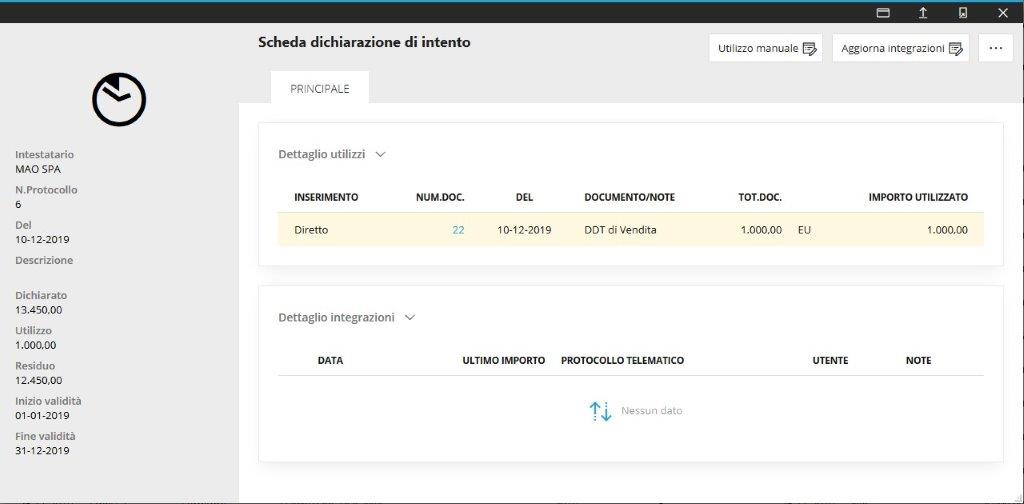
Task: Switch to the PRINCIPALE tab
Action: click(320, 88)
